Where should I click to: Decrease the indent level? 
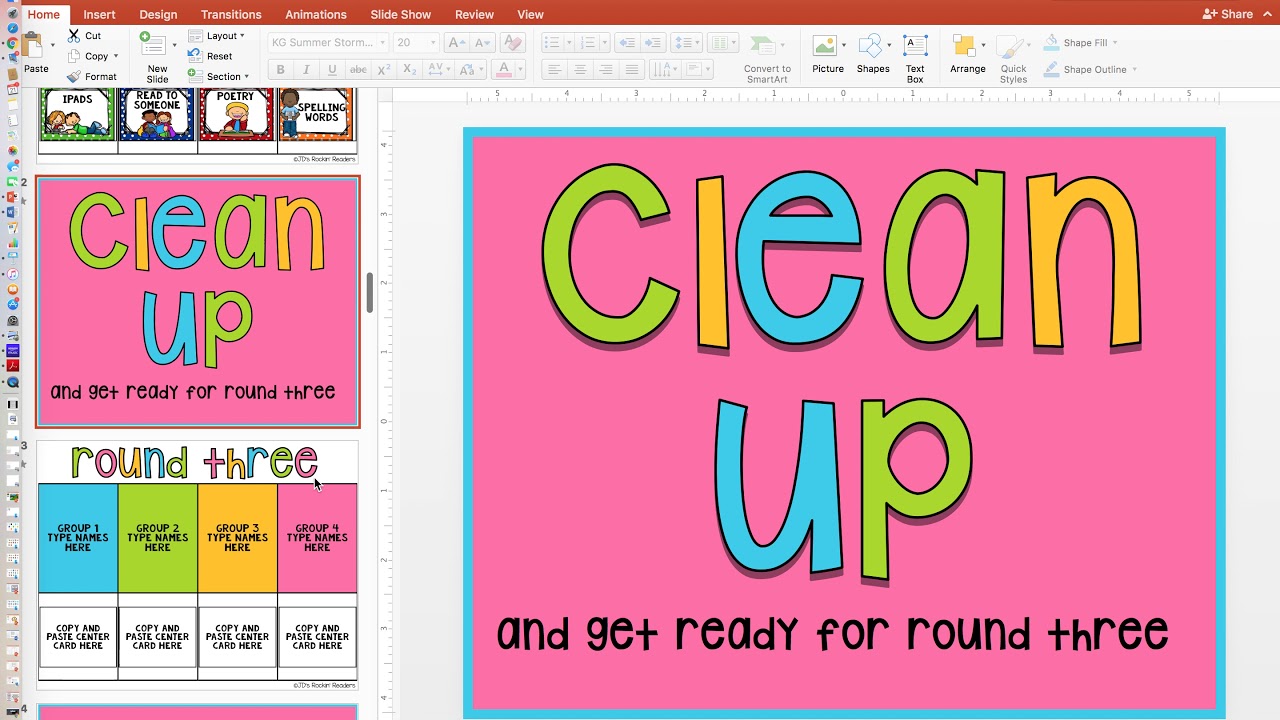pos(627,43)
